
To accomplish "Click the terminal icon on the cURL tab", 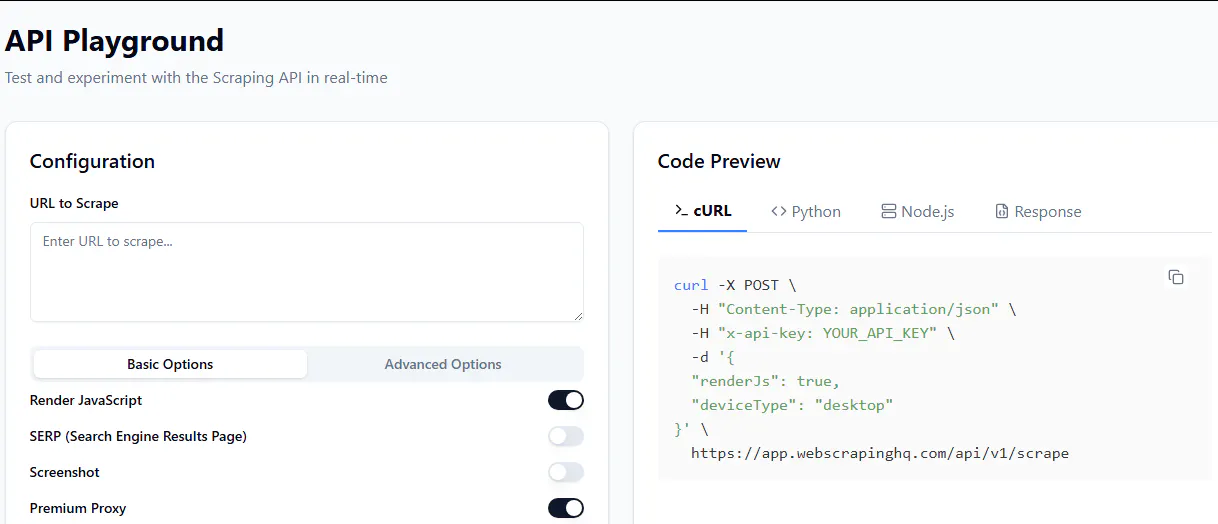I will (680, 211).
